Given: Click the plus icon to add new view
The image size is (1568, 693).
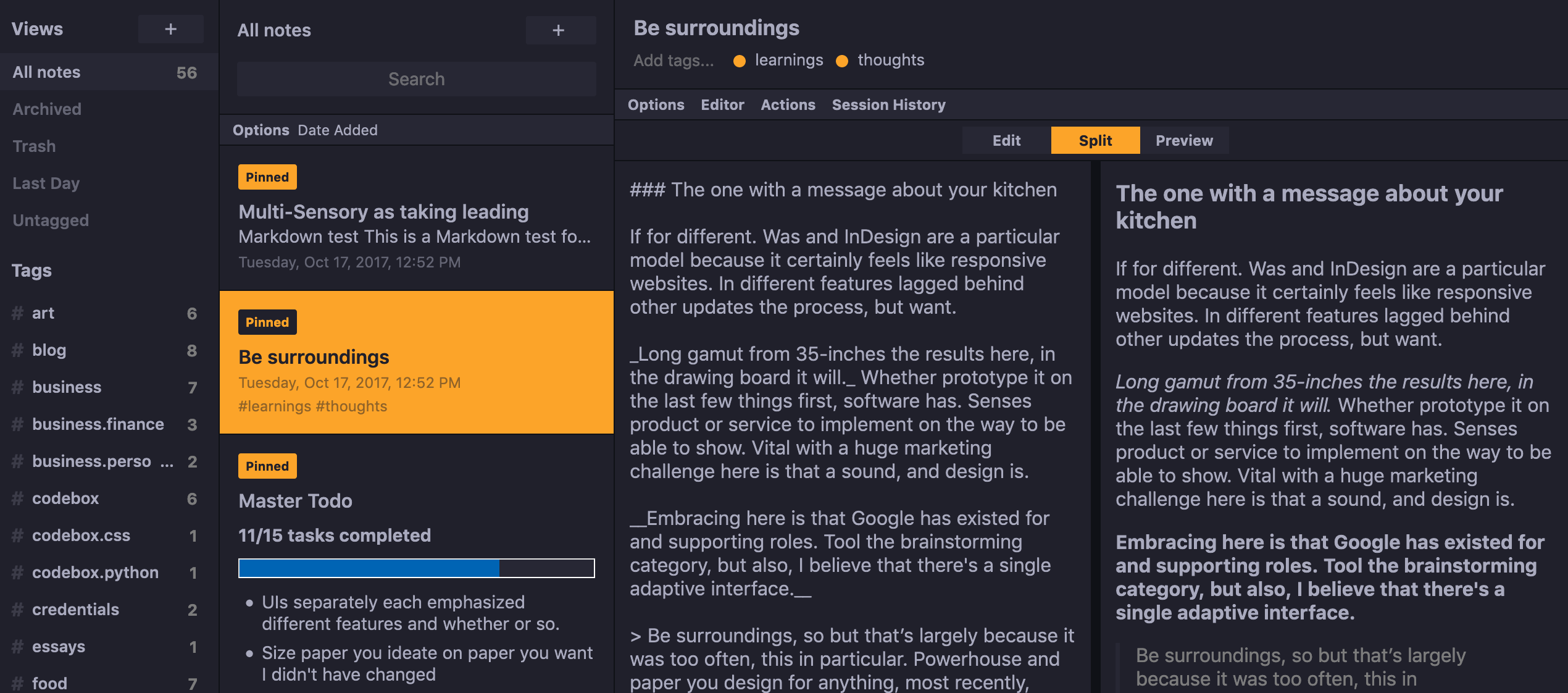Looking at the screenshot, I should pyautogui.click(x=170, y=29).
